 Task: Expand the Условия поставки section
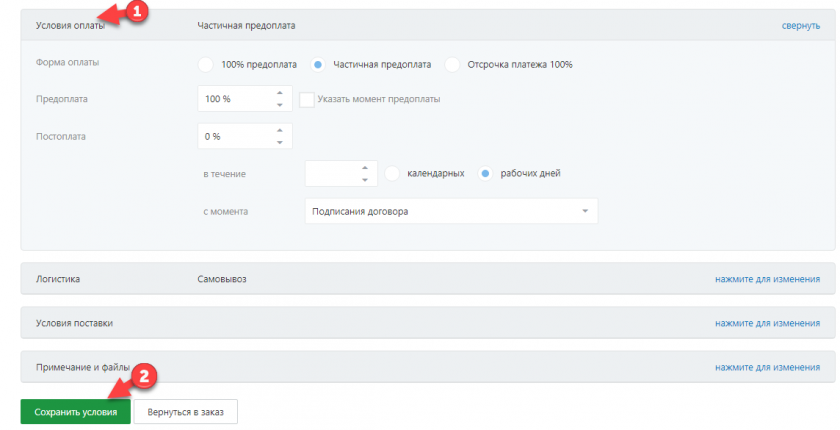pyautogui.click(x=767, y=324)
